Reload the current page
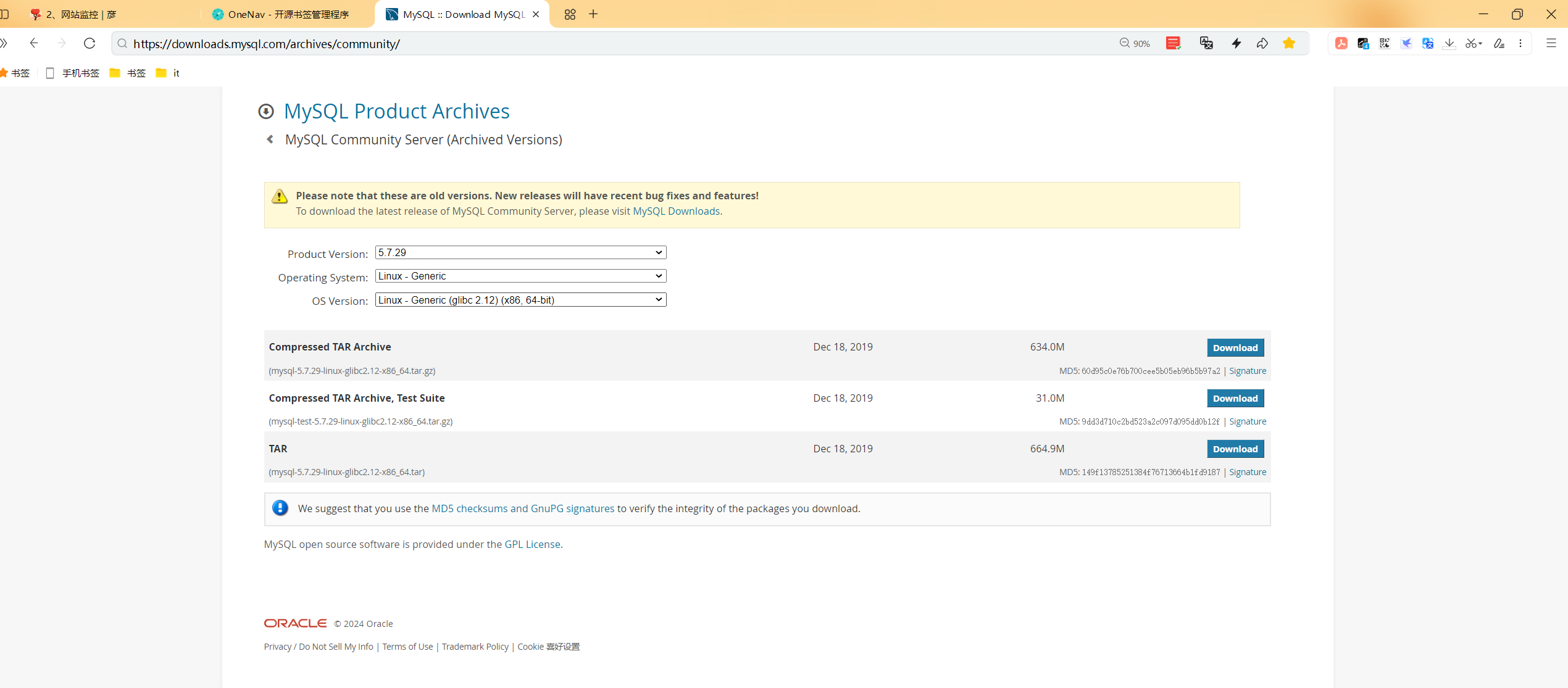The image size is (1568, 688). click(90, 43)
